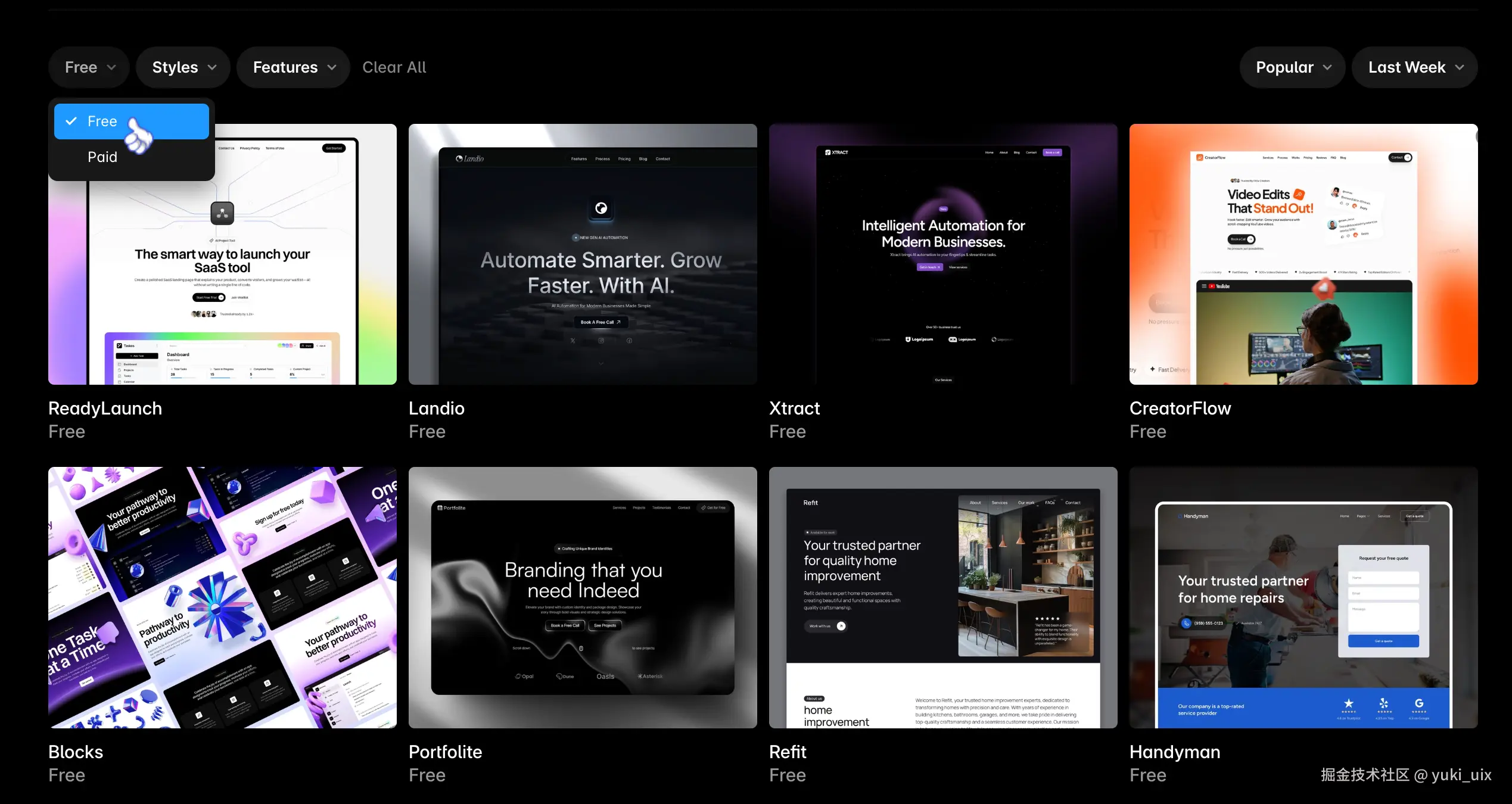Click the Refit title link

[788, 752]
